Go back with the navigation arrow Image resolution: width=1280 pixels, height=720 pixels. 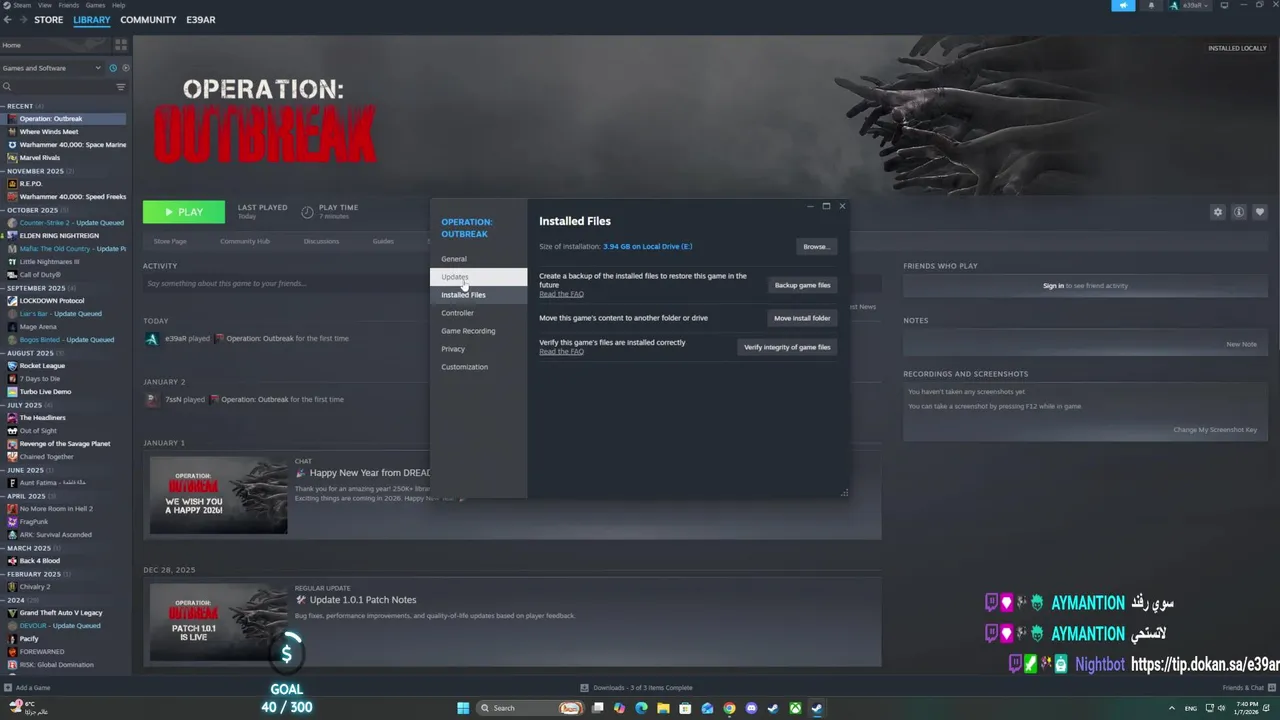coord(7,20)
